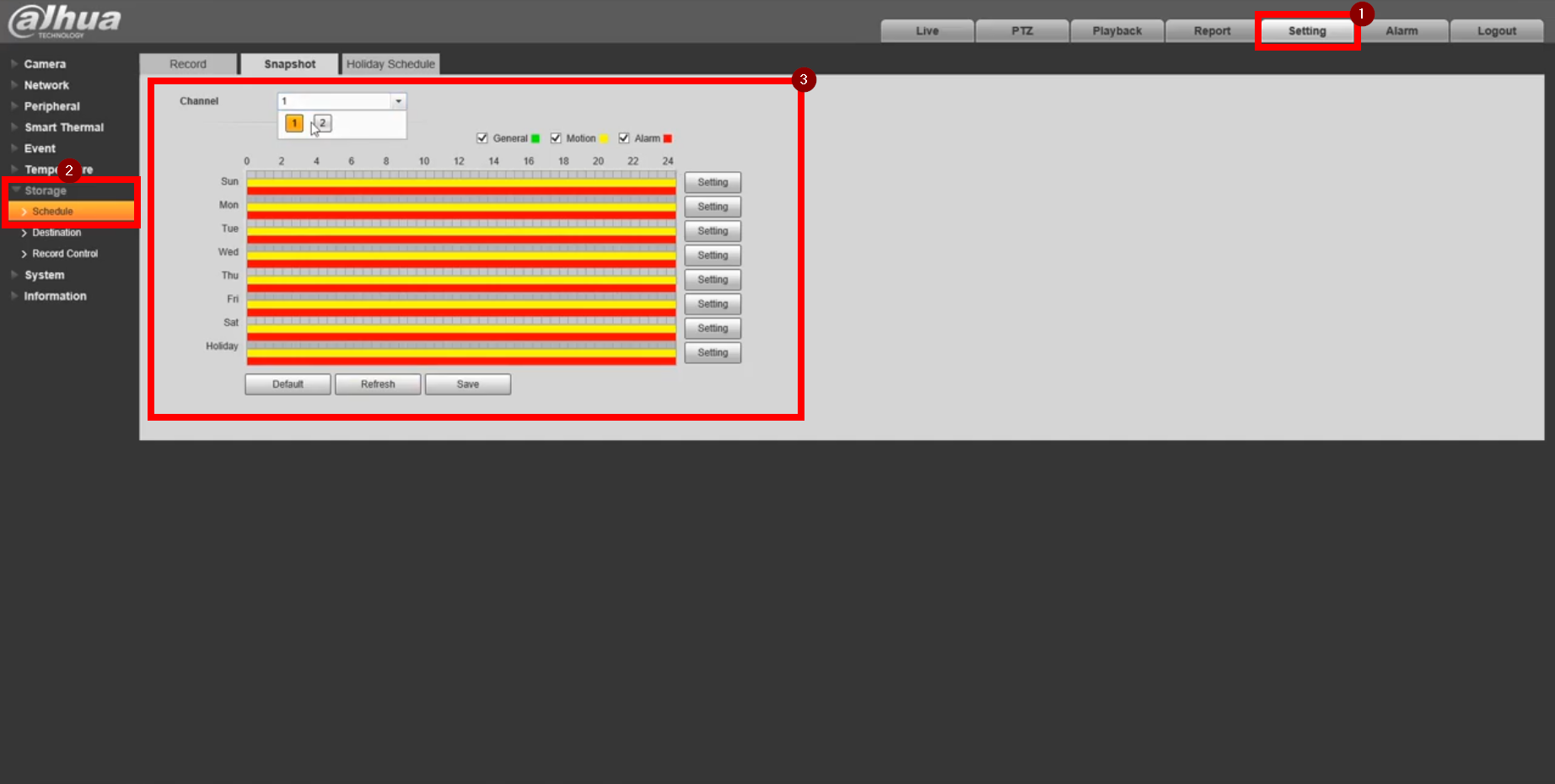The image size is (1555, 784).
Task: Click the Dahua logo
Action: (x=65, y=22)
